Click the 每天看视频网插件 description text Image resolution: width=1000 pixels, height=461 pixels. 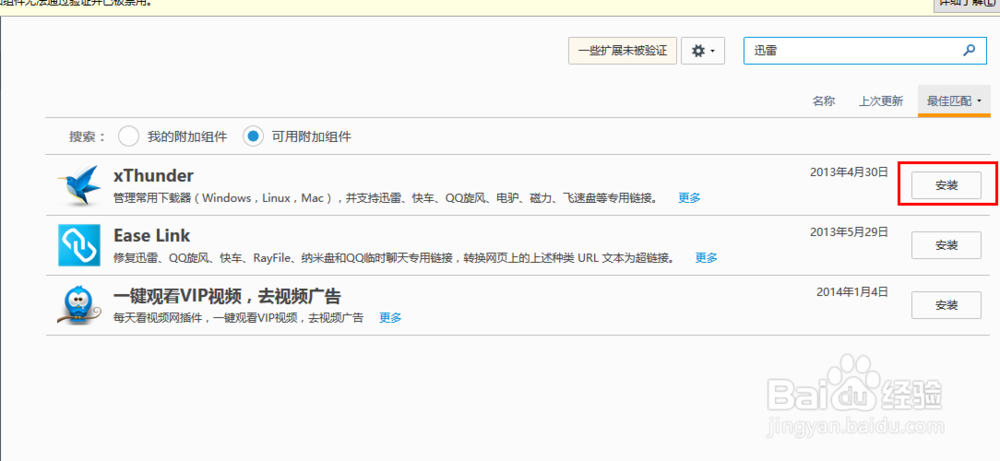click(x=239, y=318)
